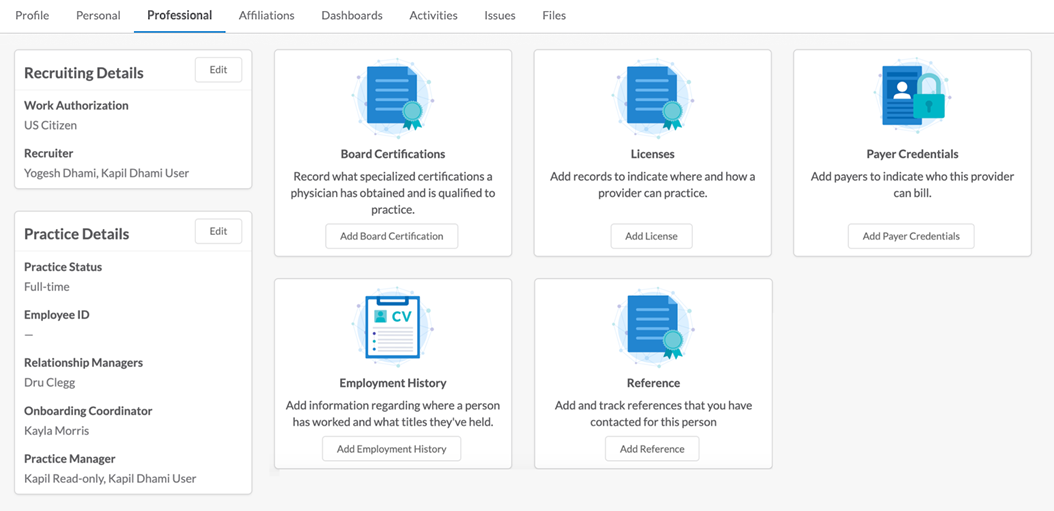
Task: Click the Board Certifications description text
Action: 393,193
